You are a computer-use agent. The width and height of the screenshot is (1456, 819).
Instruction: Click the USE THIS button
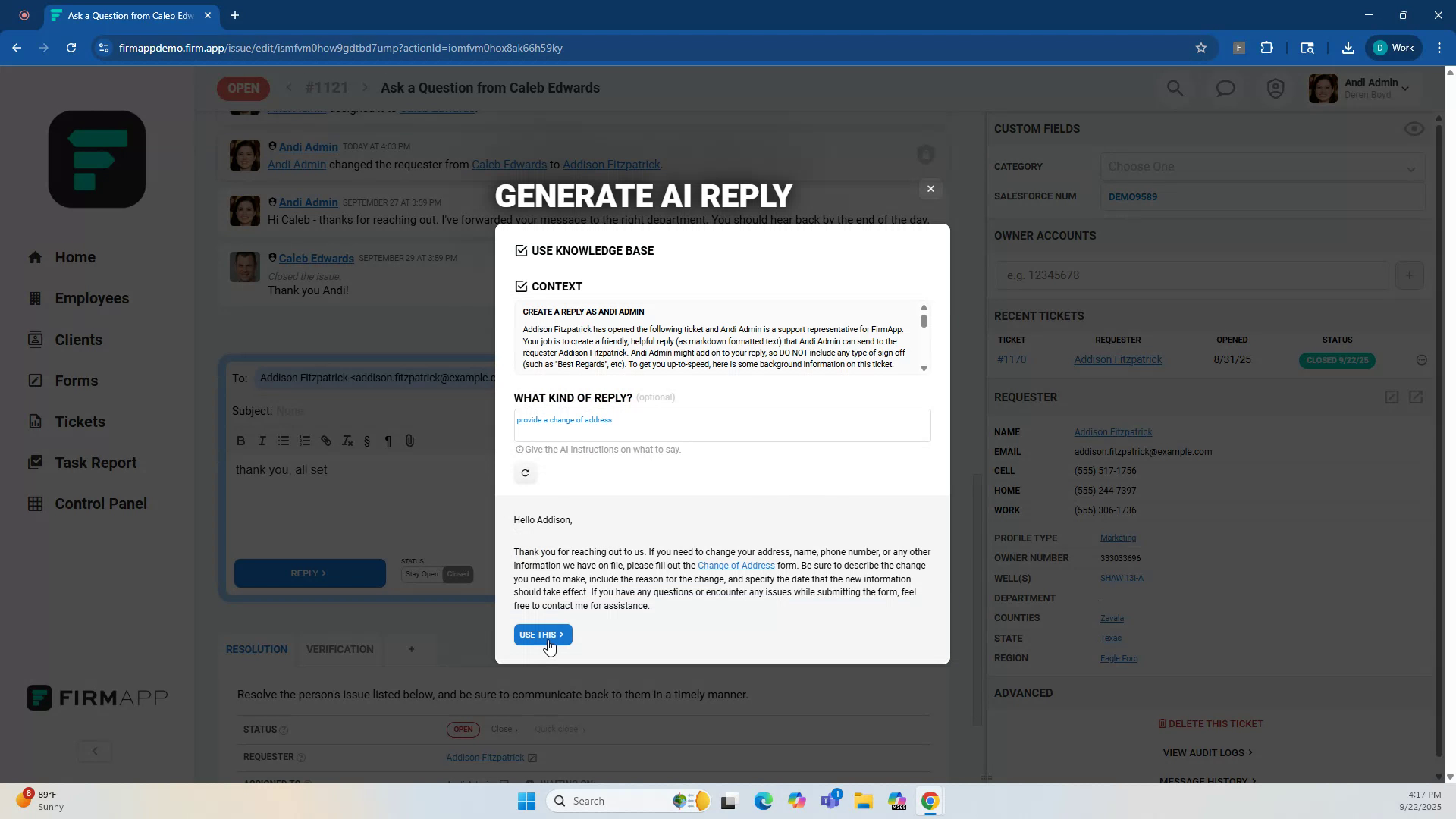click(541, 635)
